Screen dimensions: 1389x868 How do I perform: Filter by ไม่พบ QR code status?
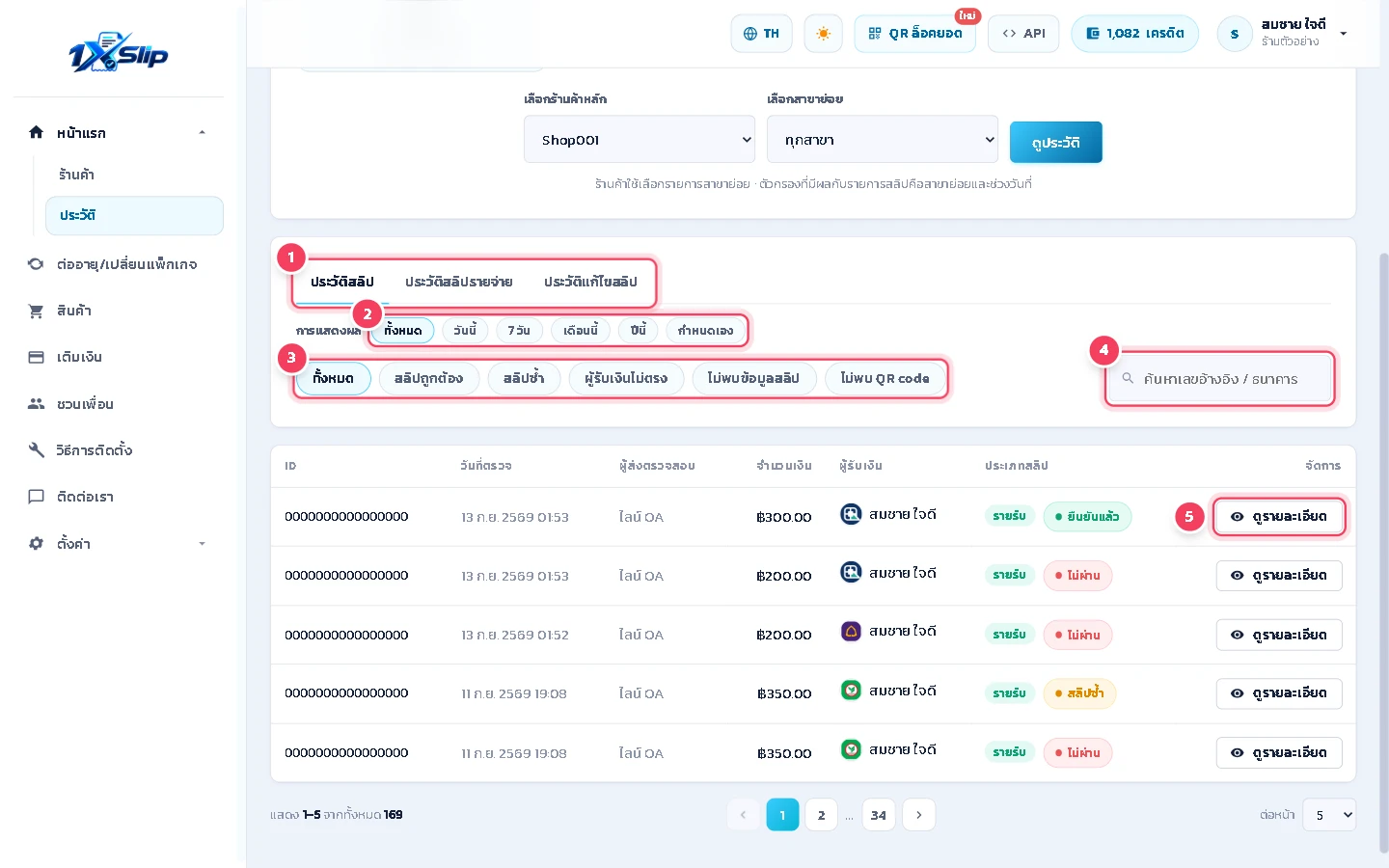coord(885,378)
